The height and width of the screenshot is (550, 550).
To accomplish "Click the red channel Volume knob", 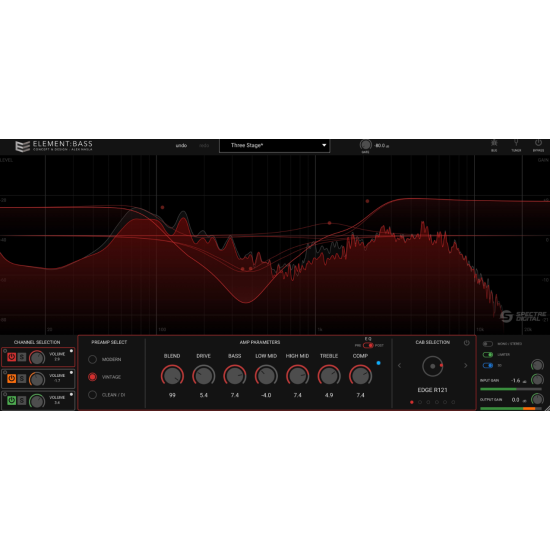I will pyautogui.click(x=37, y=358).
